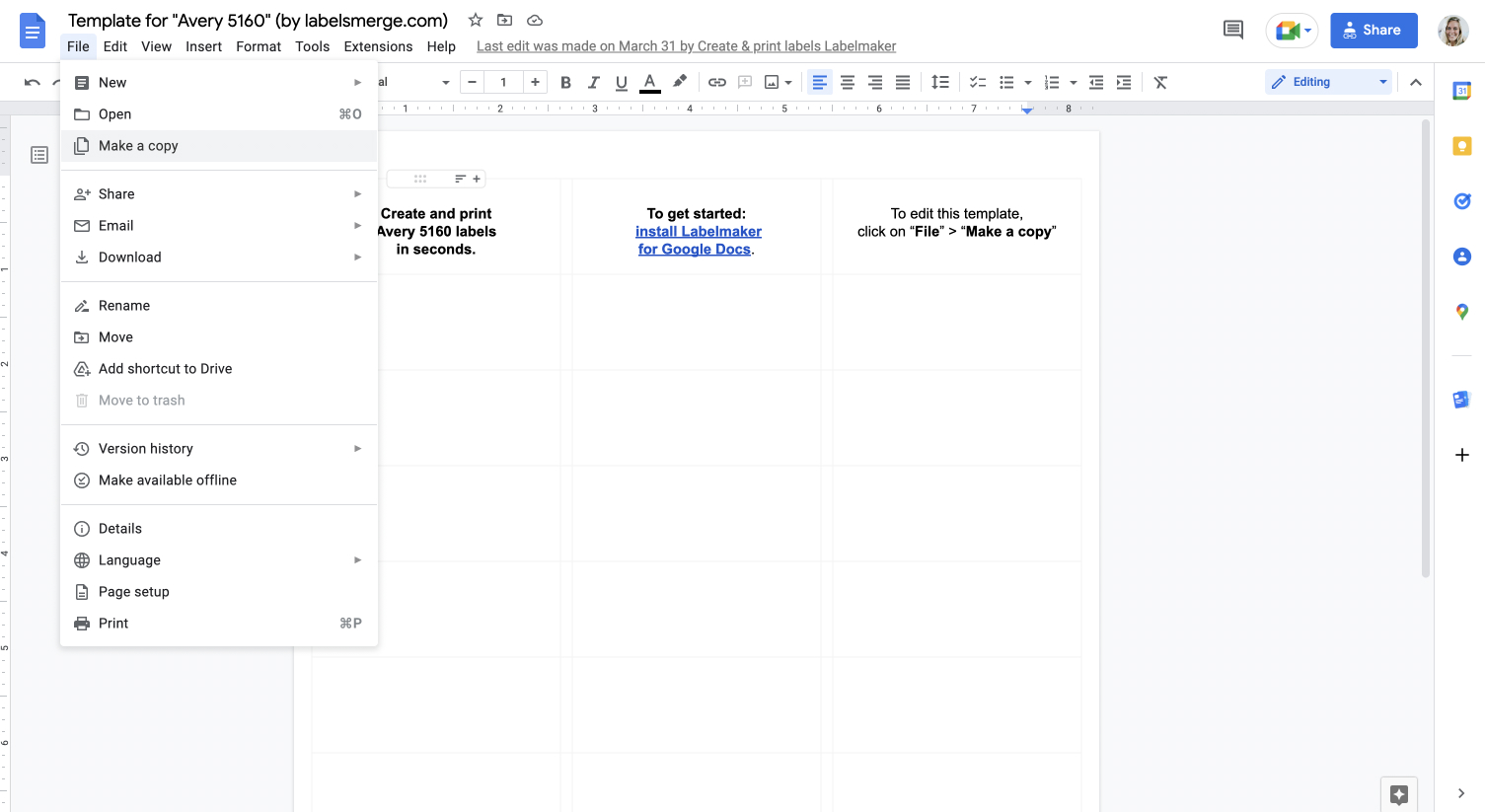Set justified text alignment
Image resolution: width=1485 pixels, height=812 pixels.
tap(902, 83)
